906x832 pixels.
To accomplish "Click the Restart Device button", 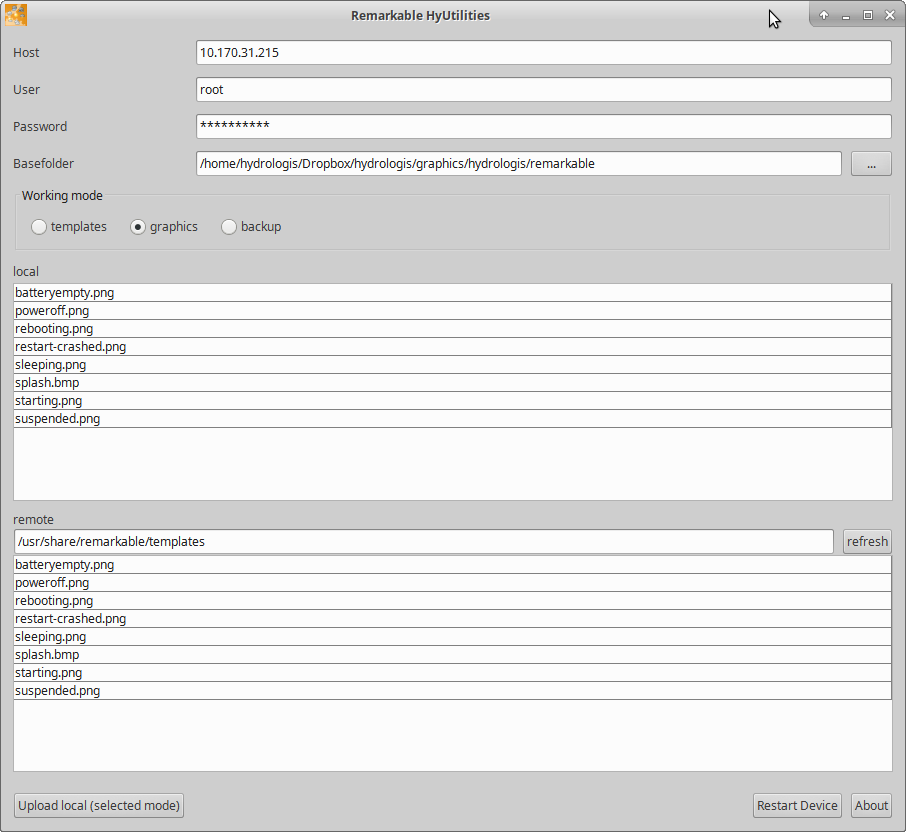I will pyautogui.click(x=797, y=805).
